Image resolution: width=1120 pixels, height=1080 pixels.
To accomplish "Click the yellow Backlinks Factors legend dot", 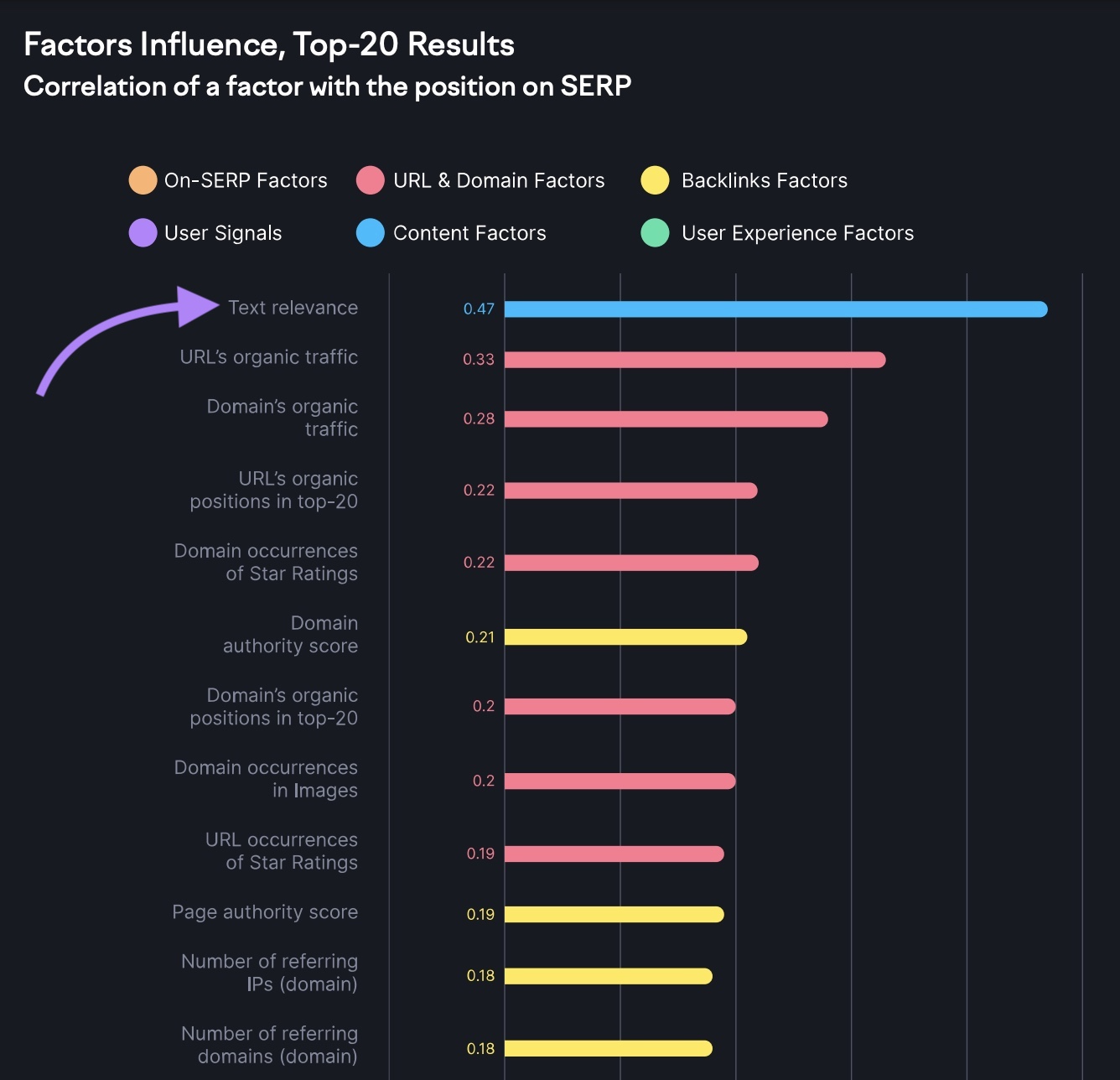I will (x=655, y=180).
